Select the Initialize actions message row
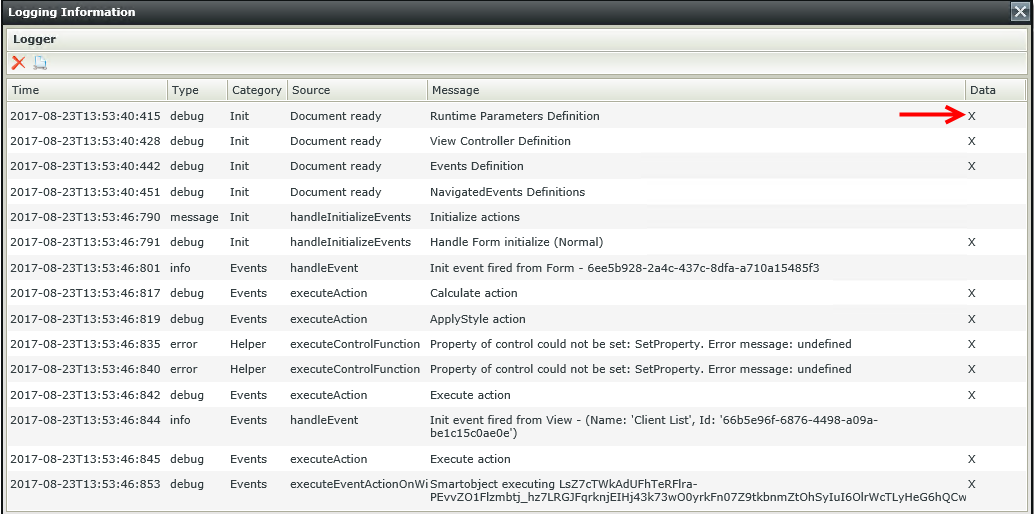This screenshot has width=1034, height=514. pyautogui.click(x=474, y=217)
